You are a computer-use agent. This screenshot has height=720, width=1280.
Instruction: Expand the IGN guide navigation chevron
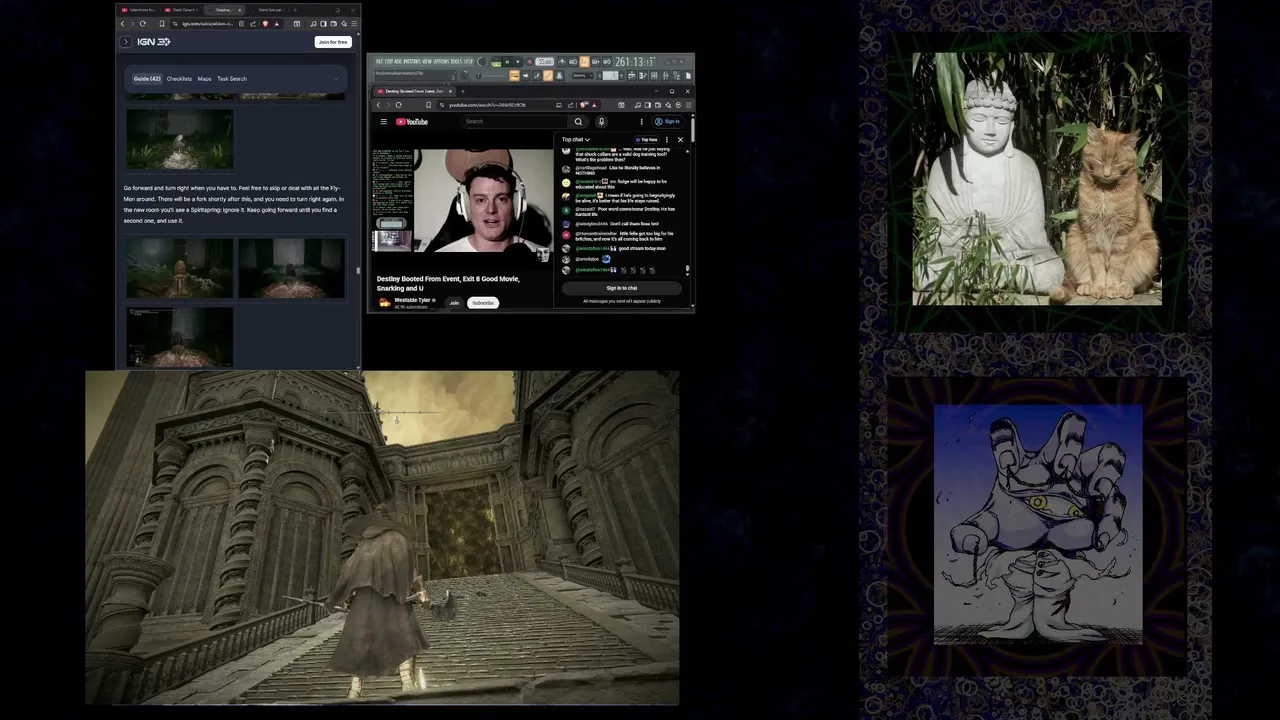click(x=337, y=79)
